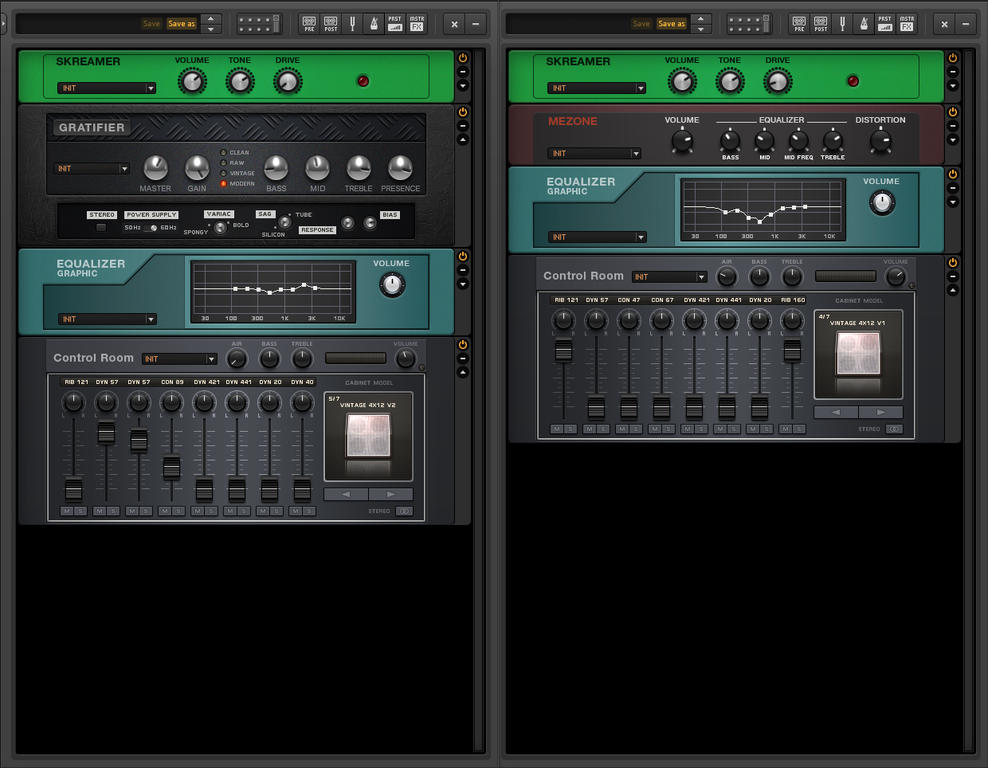Toggle MSTR FX in Gratifier rack toolbar
This screenshot has width=988, height=768.
click(x=416, y=24)
